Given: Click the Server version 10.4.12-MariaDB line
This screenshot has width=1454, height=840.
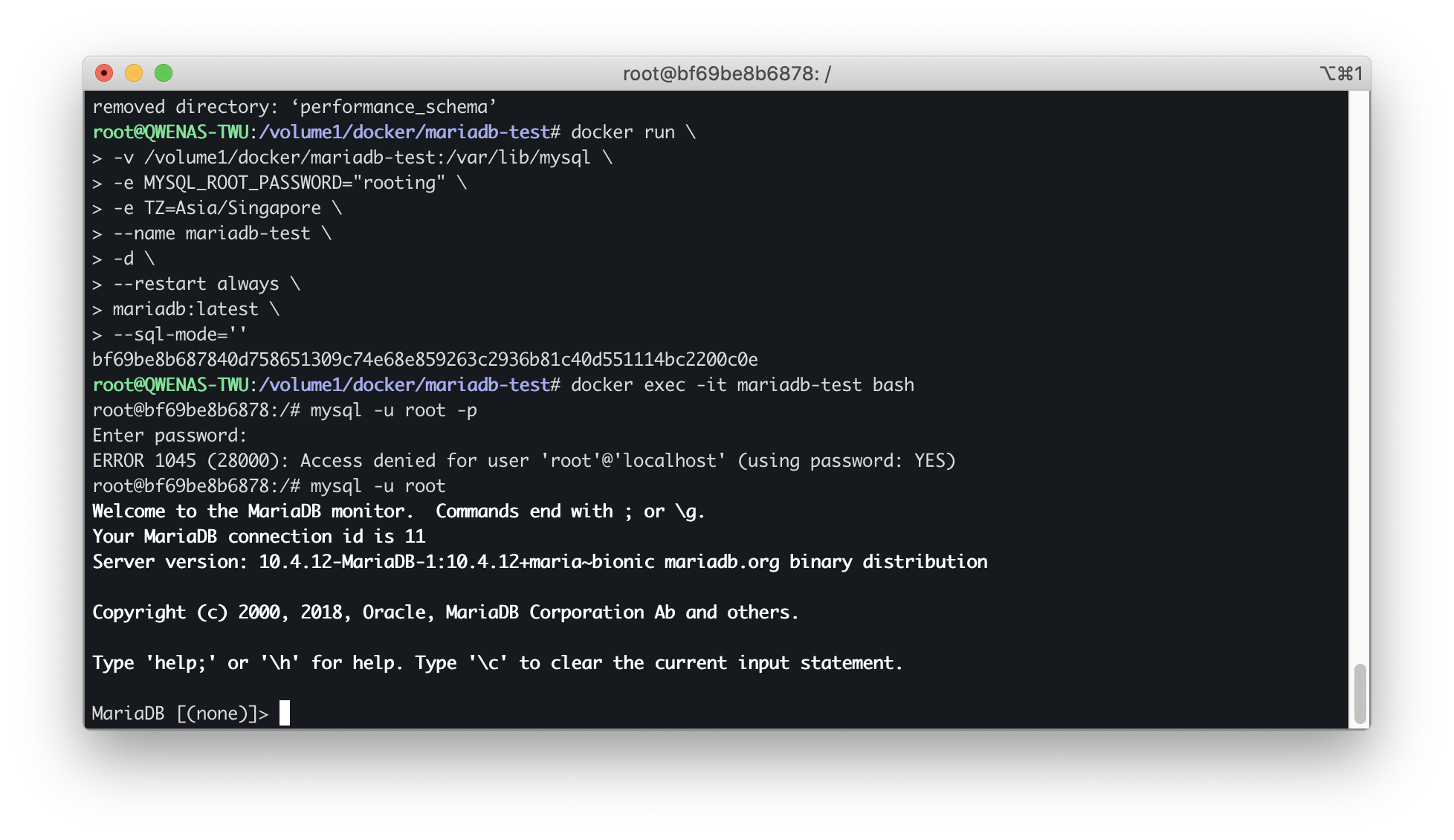Looking at the screenshot, I should (540, 562).
